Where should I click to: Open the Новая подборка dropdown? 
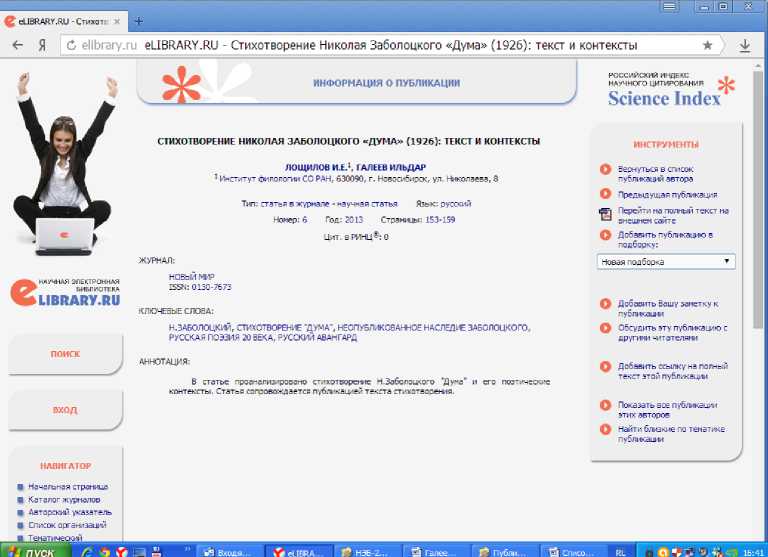click(x=666, y=262)
